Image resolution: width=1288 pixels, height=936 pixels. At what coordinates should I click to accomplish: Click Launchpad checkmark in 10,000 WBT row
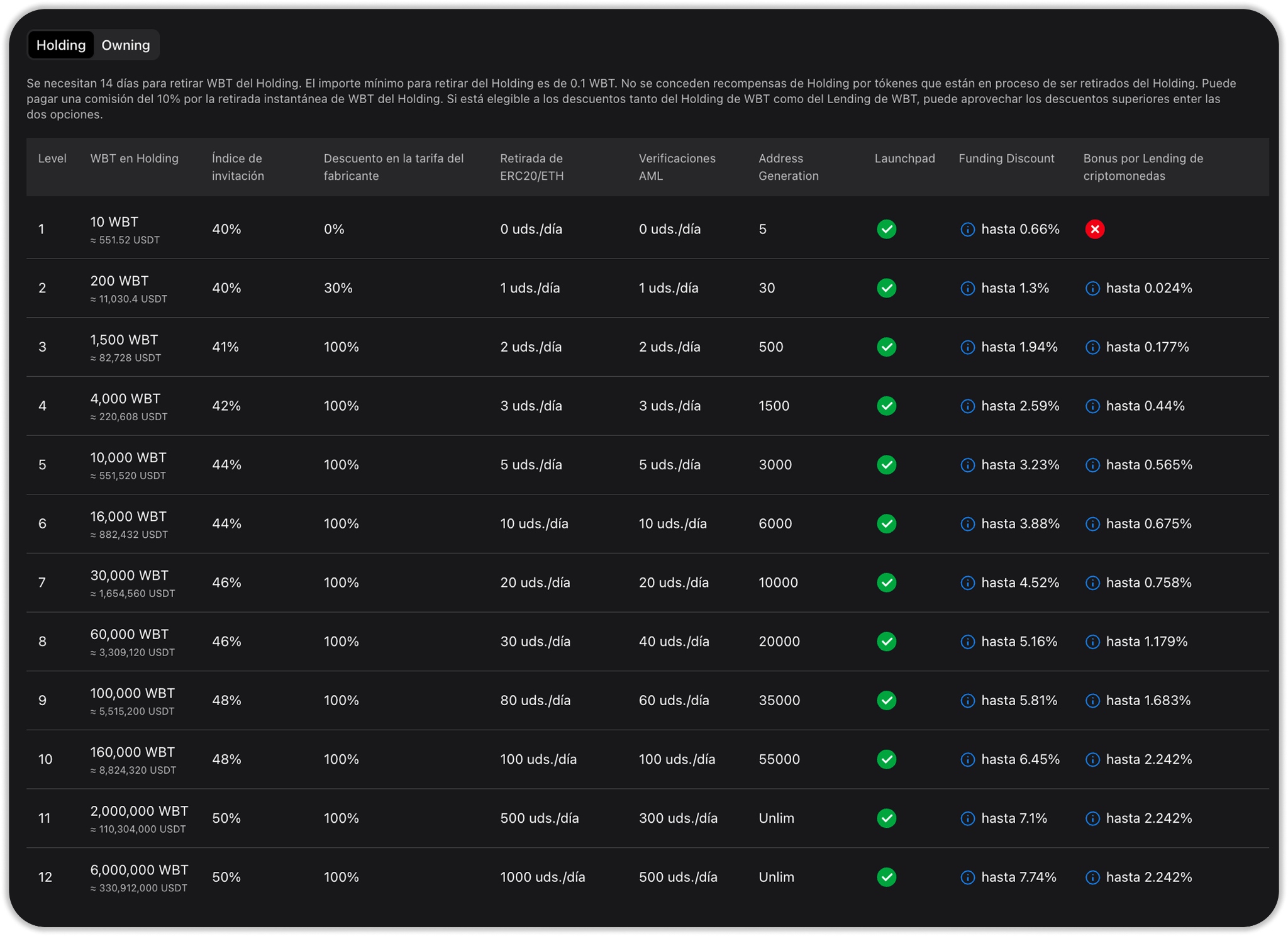[886, 465]
